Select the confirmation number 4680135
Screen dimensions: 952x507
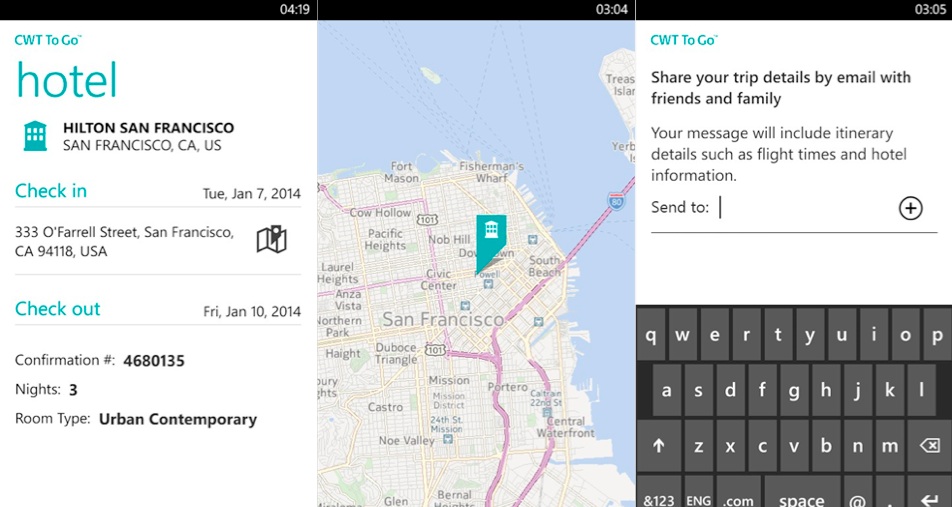[154, 361]
